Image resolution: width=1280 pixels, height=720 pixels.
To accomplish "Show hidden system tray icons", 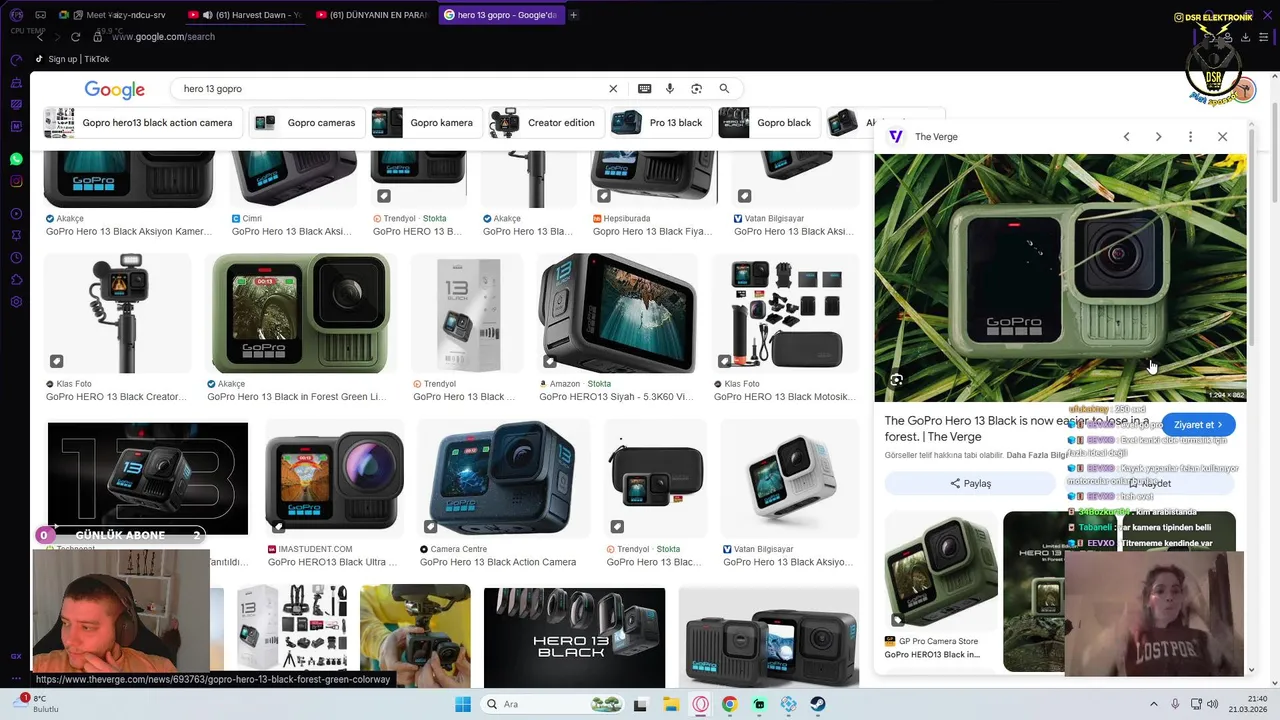I will coord(1153,704).
